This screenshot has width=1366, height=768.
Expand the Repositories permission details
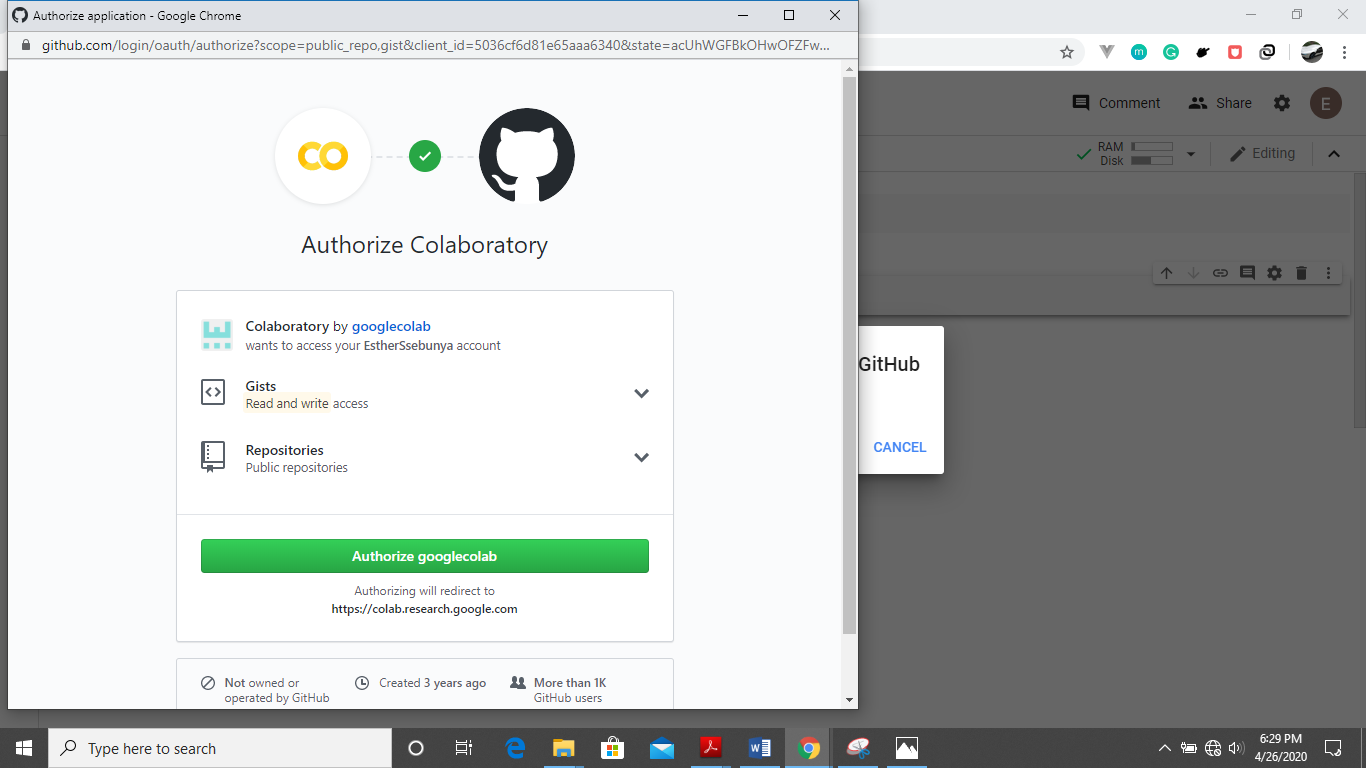(x=641, y=457)
